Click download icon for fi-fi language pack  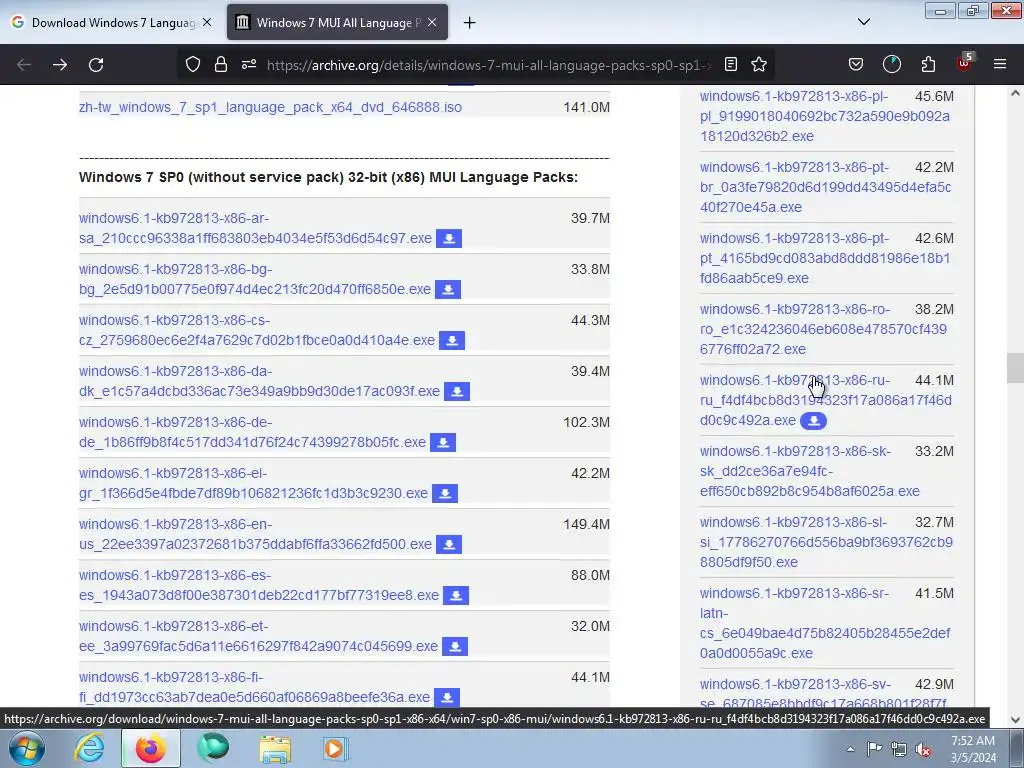click(447, 697)
